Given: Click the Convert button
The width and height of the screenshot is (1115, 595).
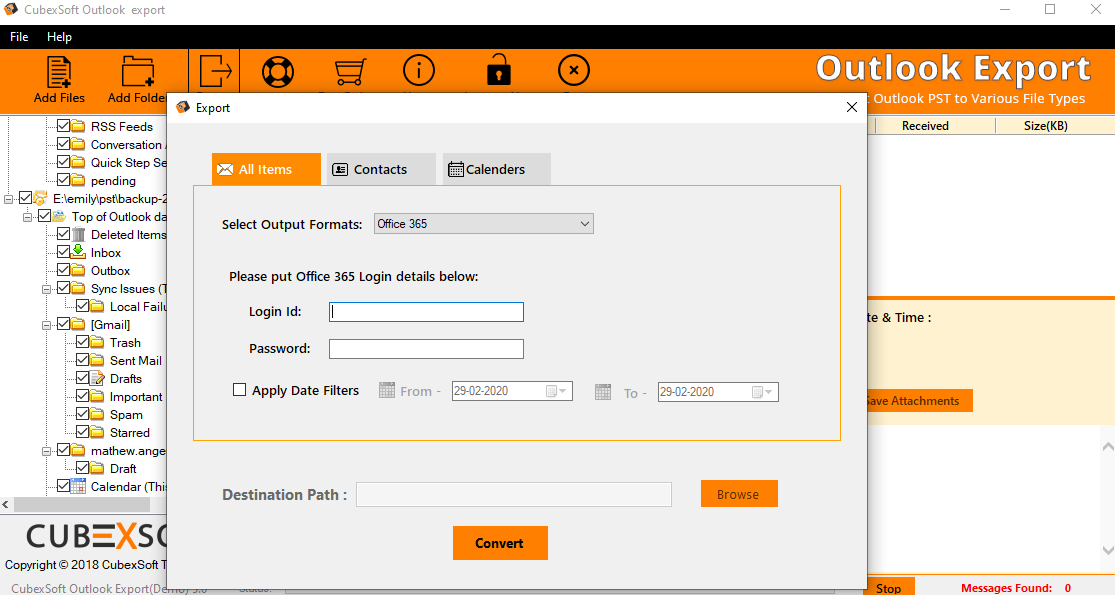Looking at the screenshot, I should (500, 543).
